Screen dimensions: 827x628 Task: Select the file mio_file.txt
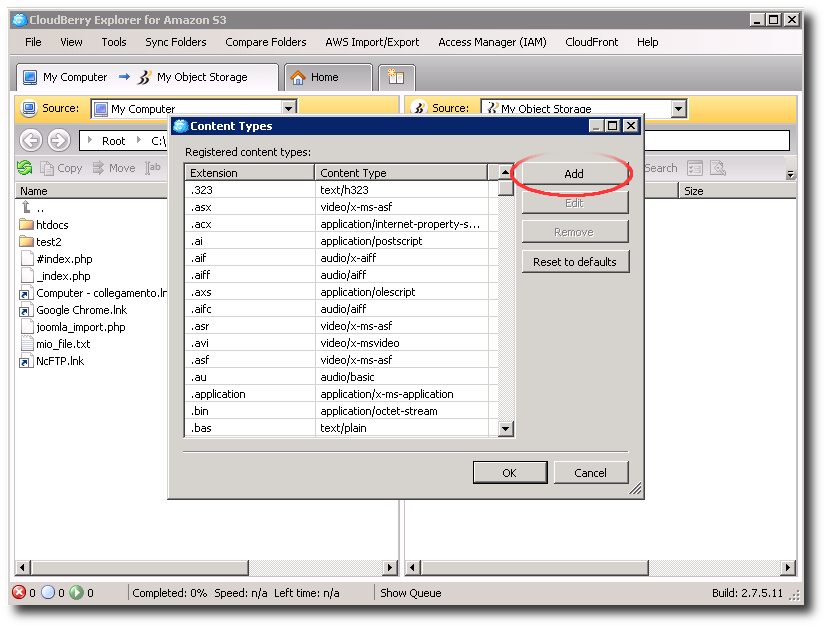coord(55,344)
